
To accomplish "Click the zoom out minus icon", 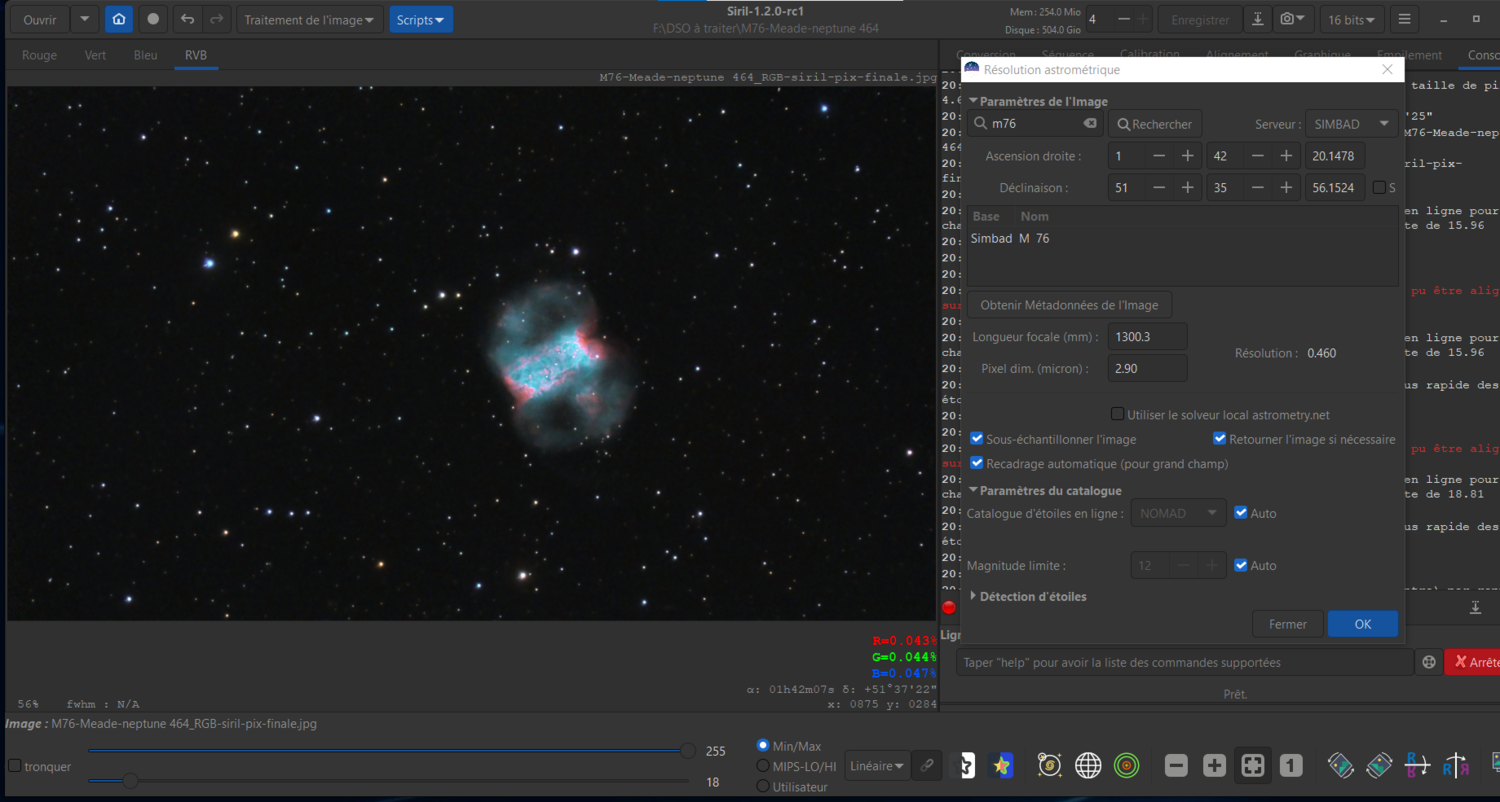I will [x=1176, y=766].
